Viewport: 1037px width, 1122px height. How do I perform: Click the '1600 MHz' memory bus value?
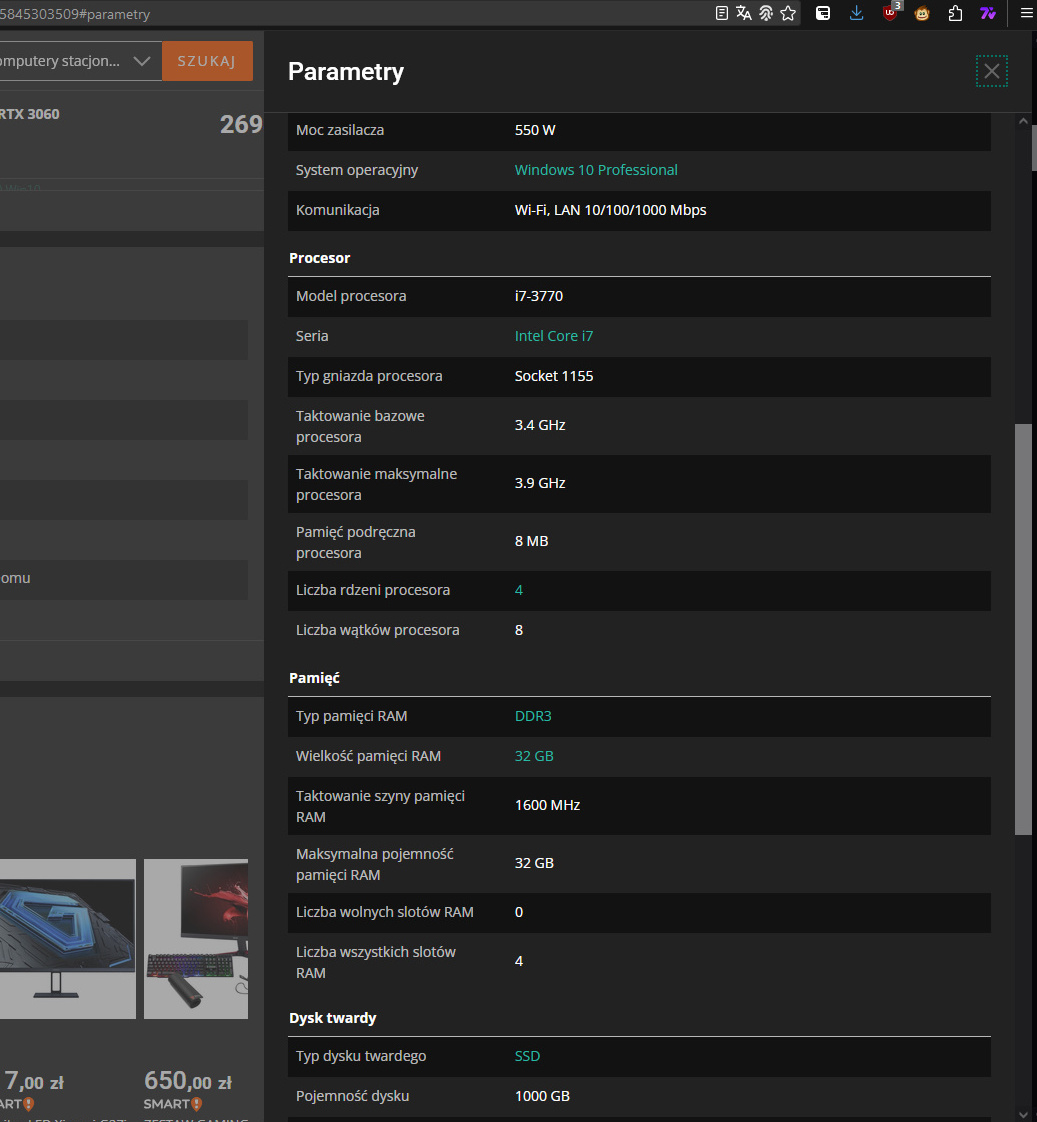click(x=547, y=805)
